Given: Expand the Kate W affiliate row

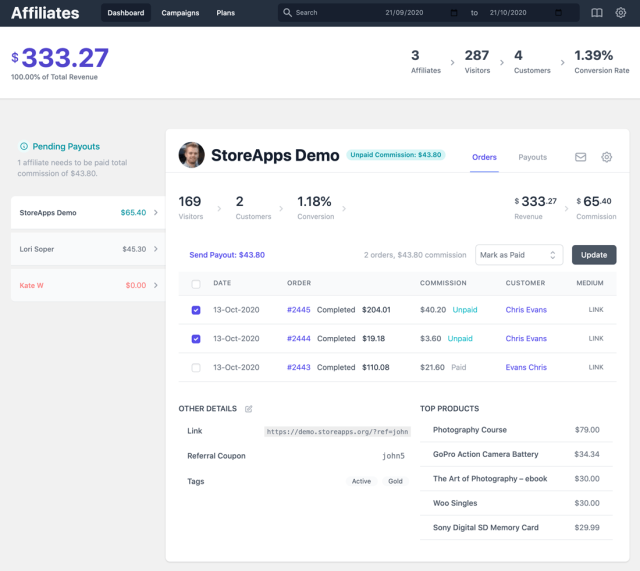Looking at the screenshot, I should point(156,285).
